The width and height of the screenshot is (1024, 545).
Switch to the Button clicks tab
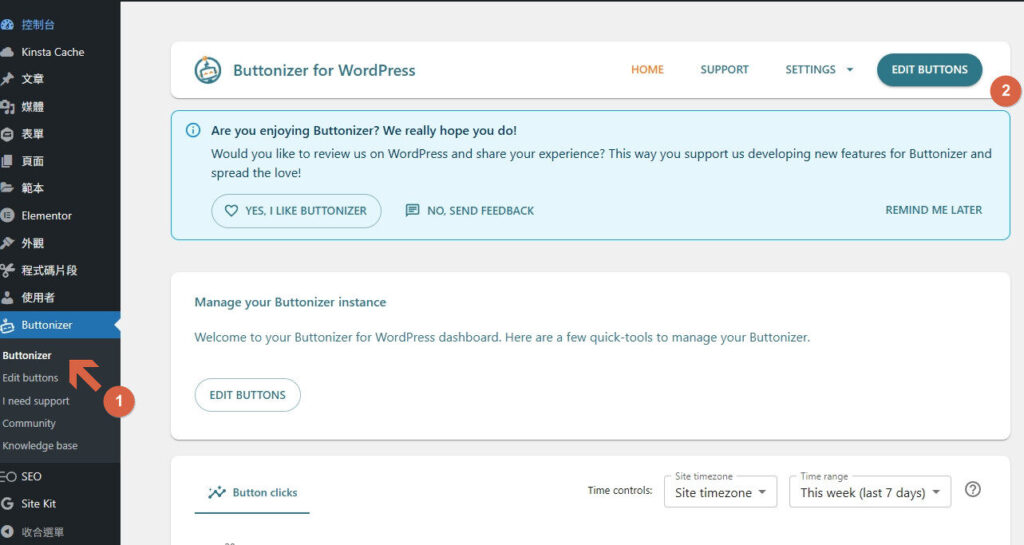point(252,492)
